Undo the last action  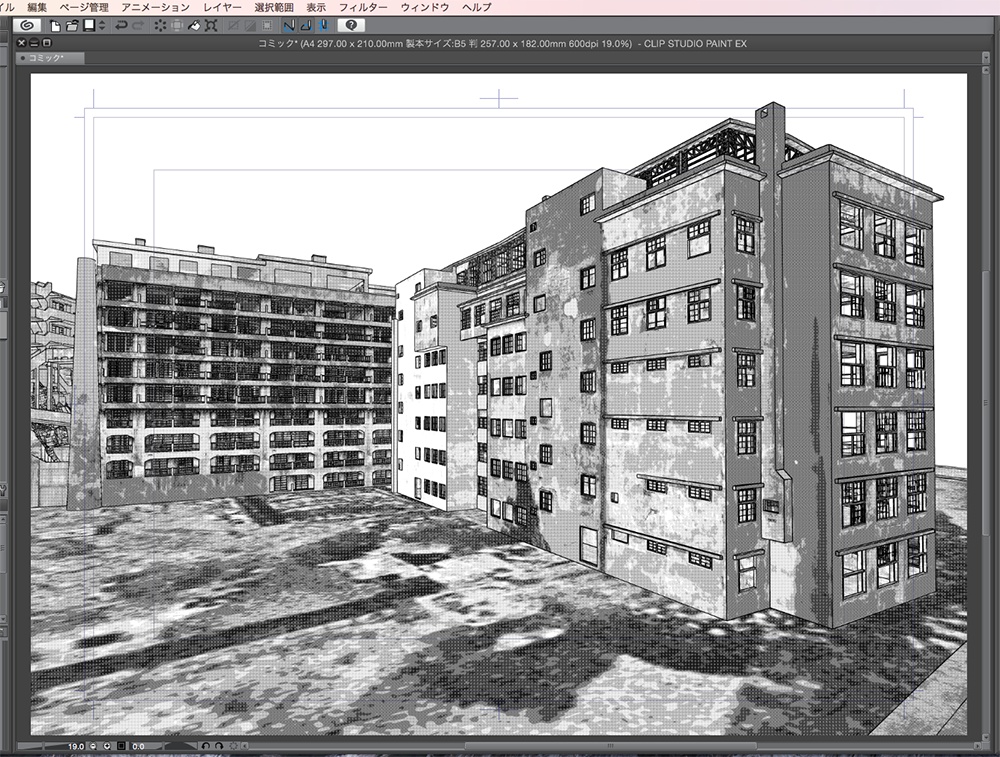point(121,26)
